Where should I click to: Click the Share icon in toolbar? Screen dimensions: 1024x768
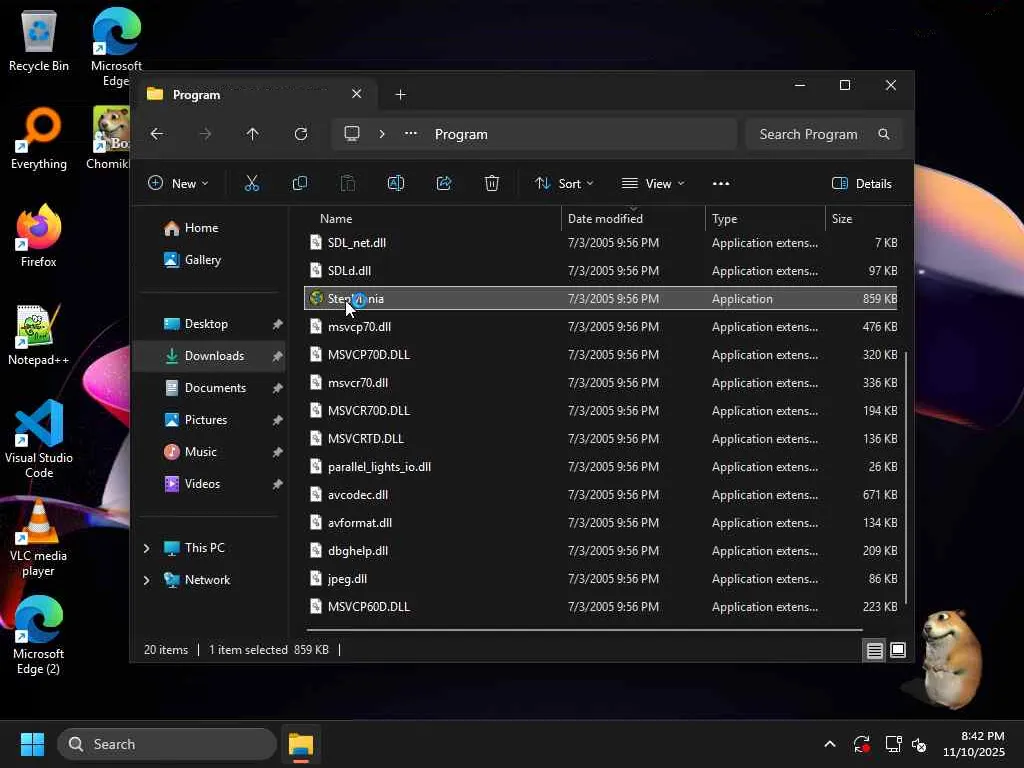pos(444,183)
